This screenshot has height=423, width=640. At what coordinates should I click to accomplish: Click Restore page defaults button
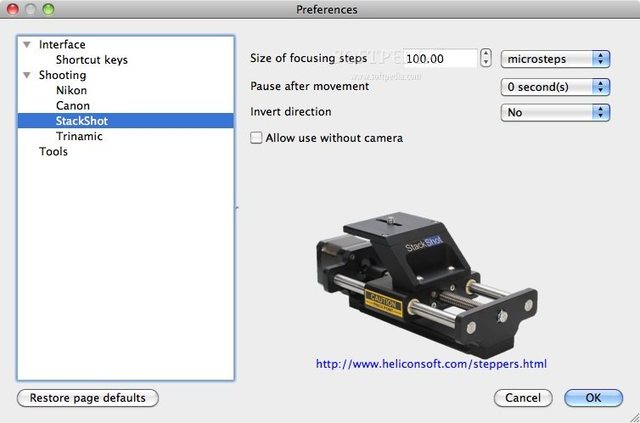tap(88, 398)
